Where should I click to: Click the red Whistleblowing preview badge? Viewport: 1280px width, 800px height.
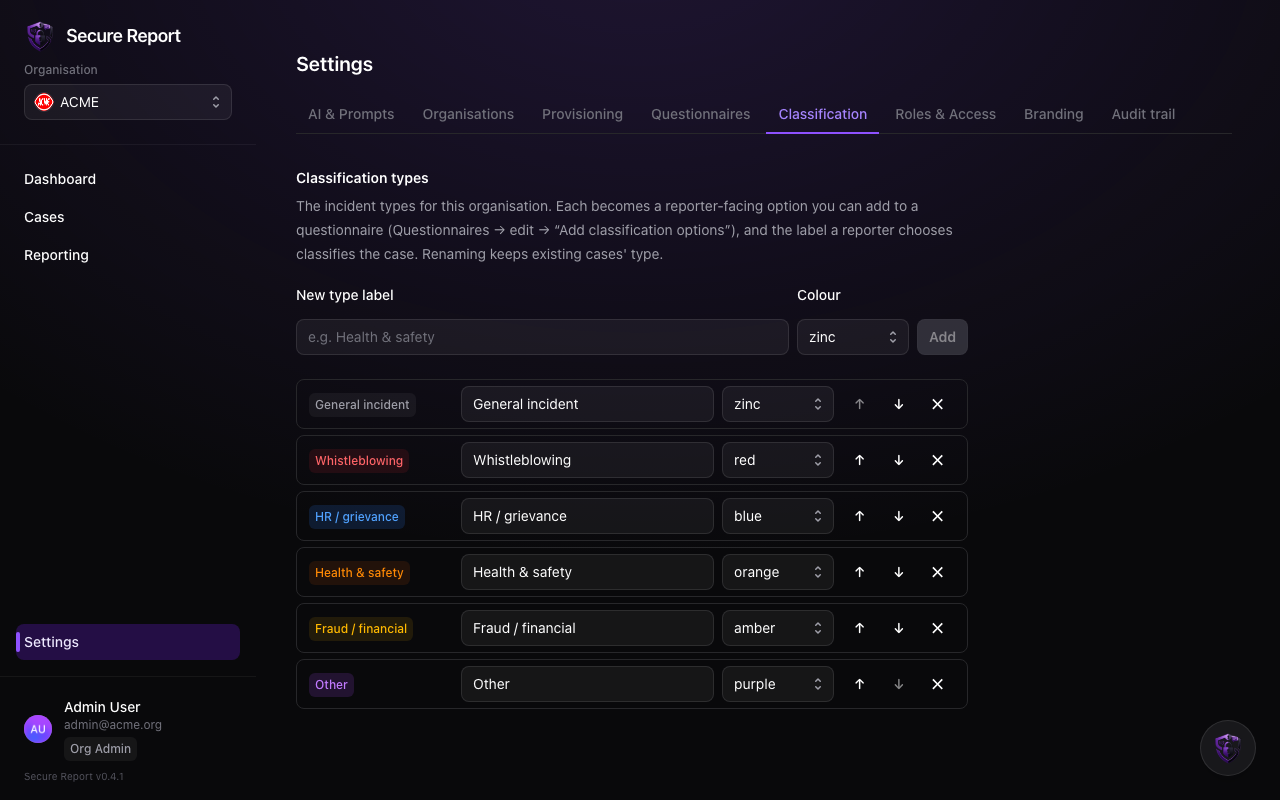tap(359, 461)
